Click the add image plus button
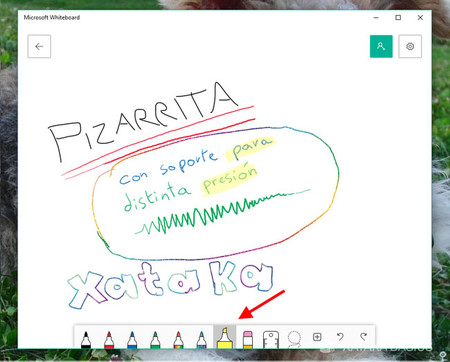This screenshot has width=450, height=362. [x=317, y=337]
